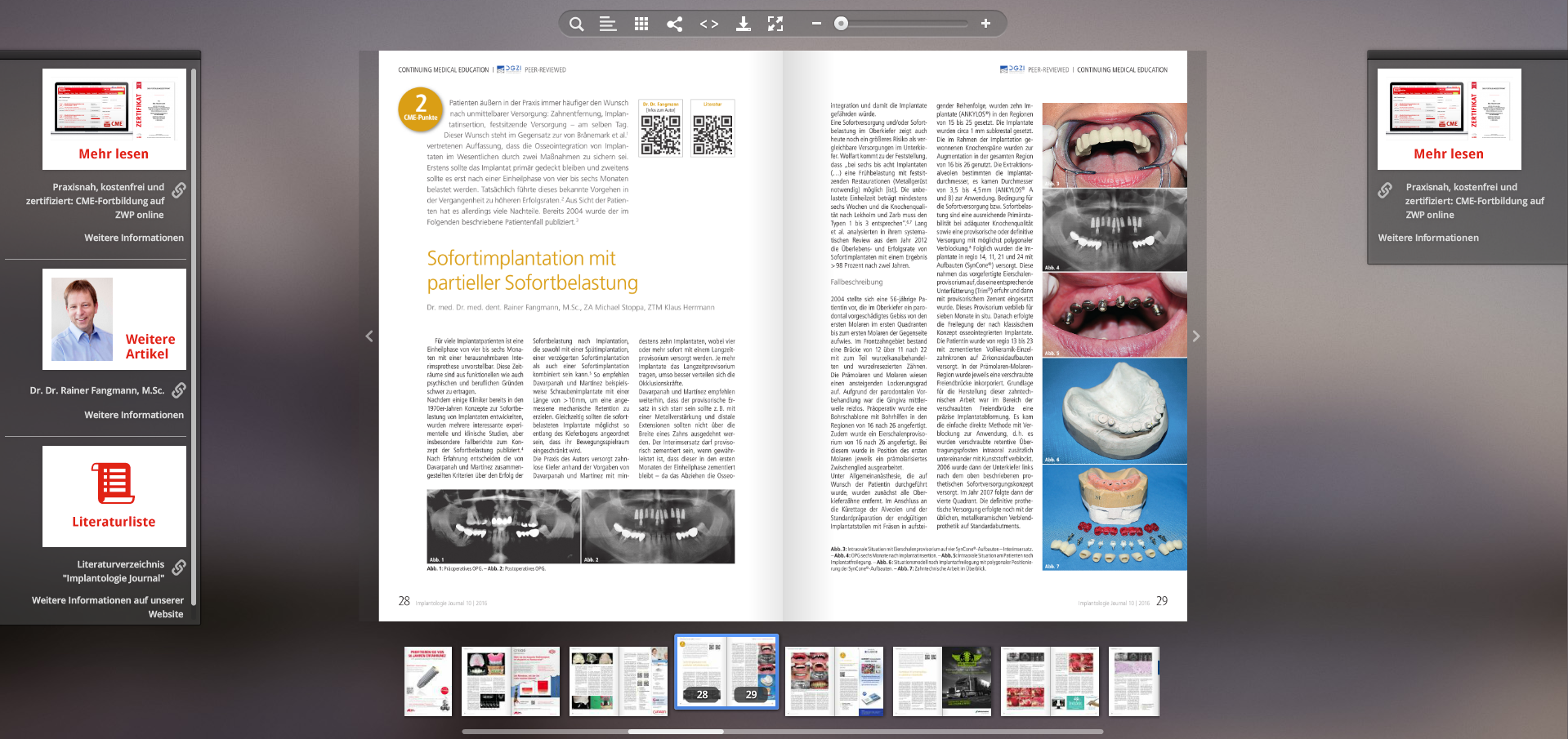Open 'Weitere Artikel' author card
Image resolution: width=1568 pixels, height=739 pixels.
coord(114,319)
